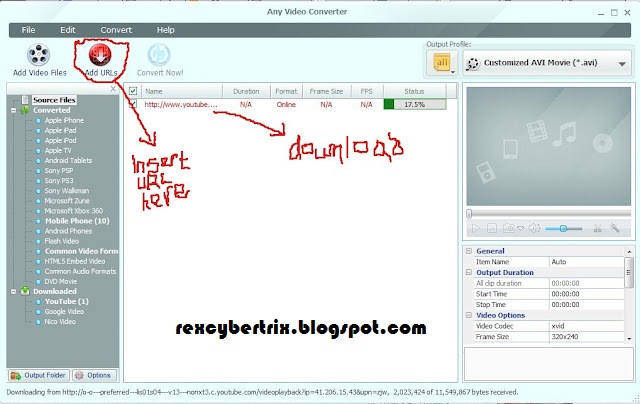Toggle checkbox for the youtube URL row

133,104
